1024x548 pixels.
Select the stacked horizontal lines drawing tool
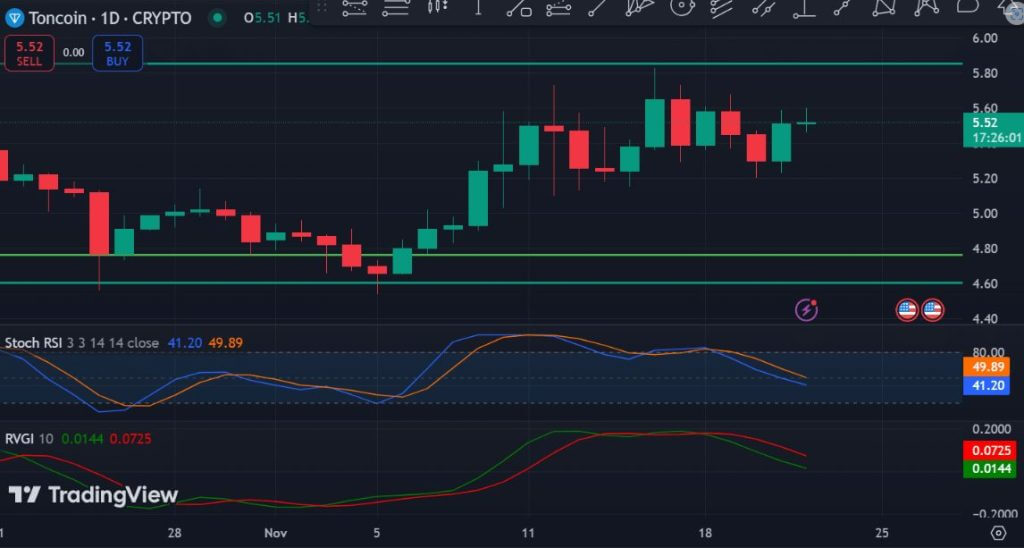coord(396,7)
